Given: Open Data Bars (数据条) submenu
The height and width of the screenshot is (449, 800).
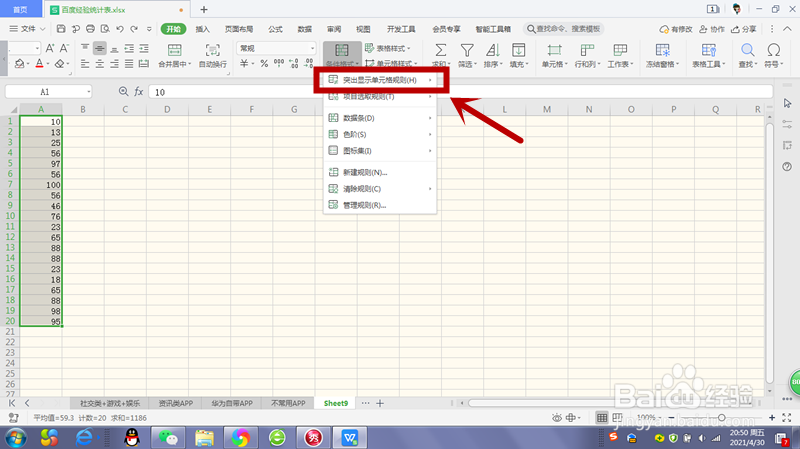Looking at the screenshot, I should (x=381, y=118).
